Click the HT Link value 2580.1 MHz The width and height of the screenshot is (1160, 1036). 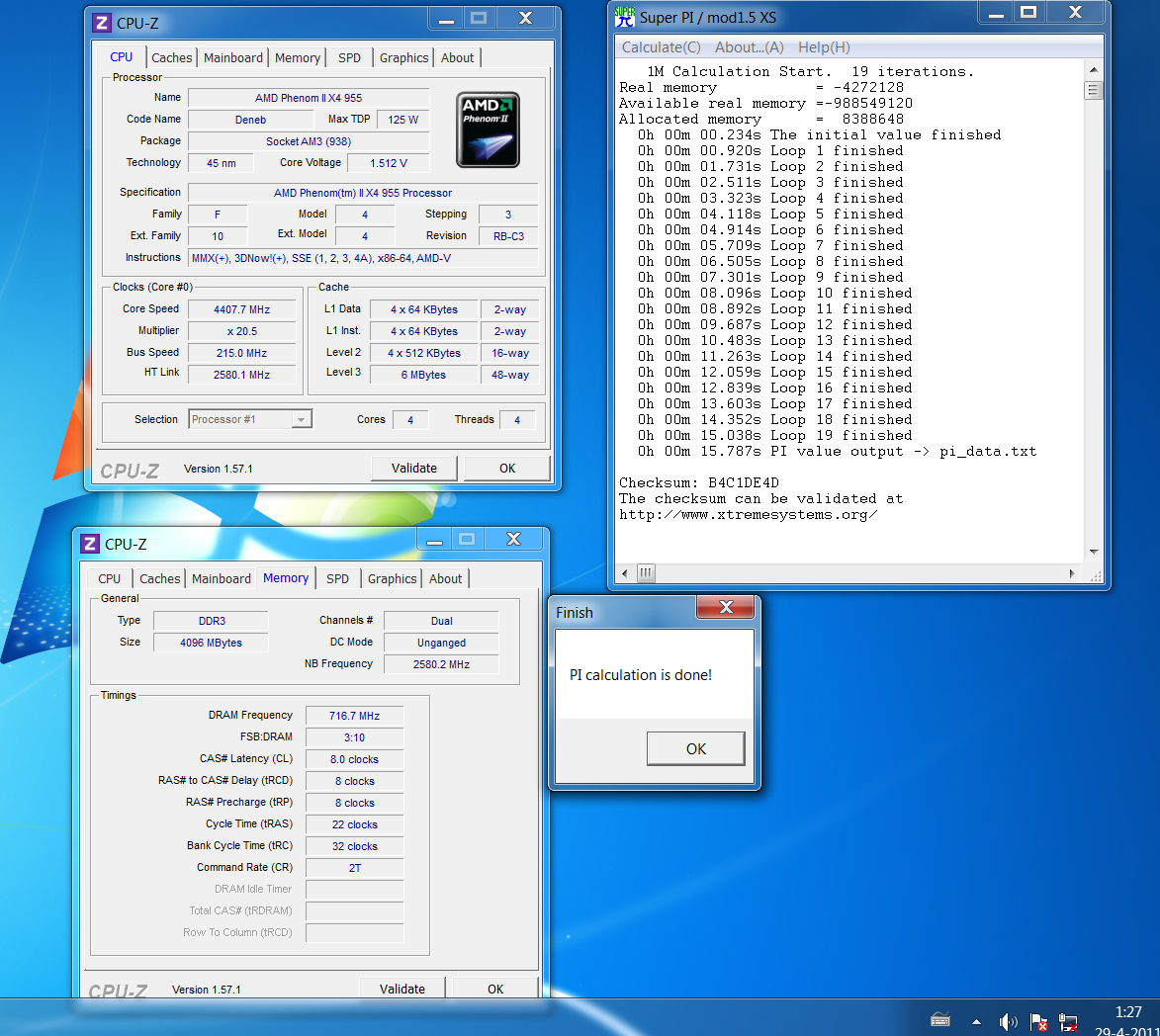pyautogui.click(x=242, y=375)
